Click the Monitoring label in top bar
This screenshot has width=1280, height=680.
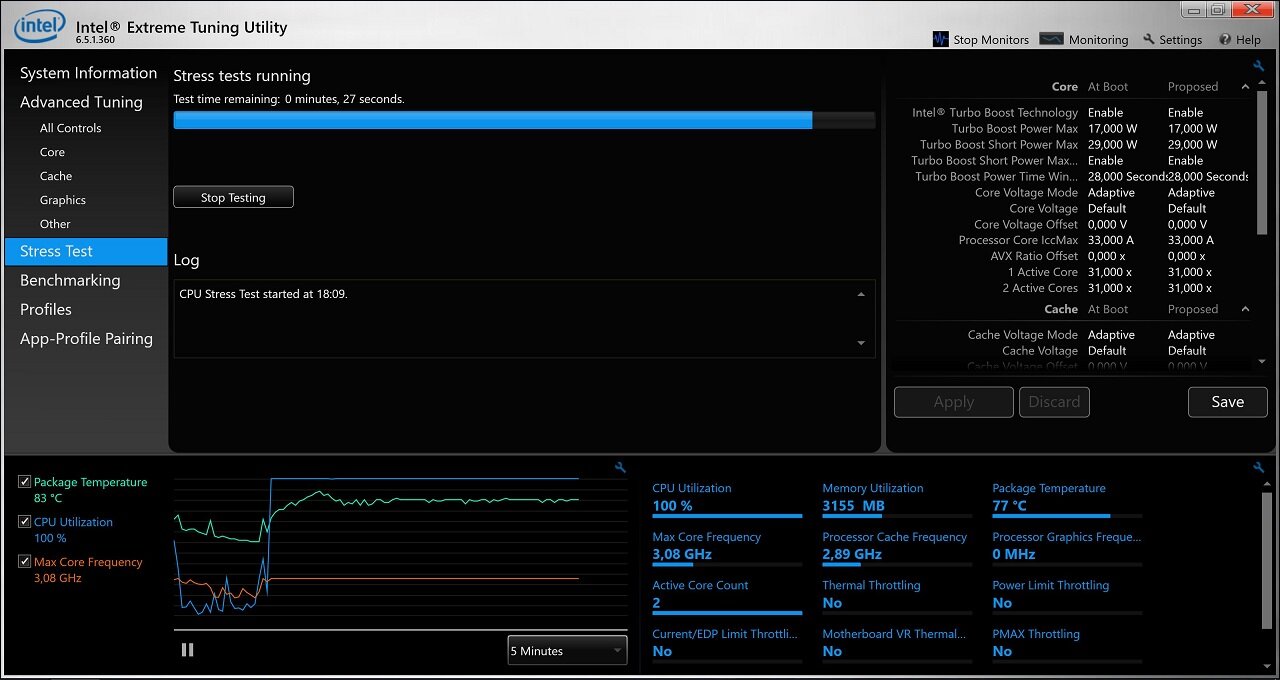click(1098, 40)
